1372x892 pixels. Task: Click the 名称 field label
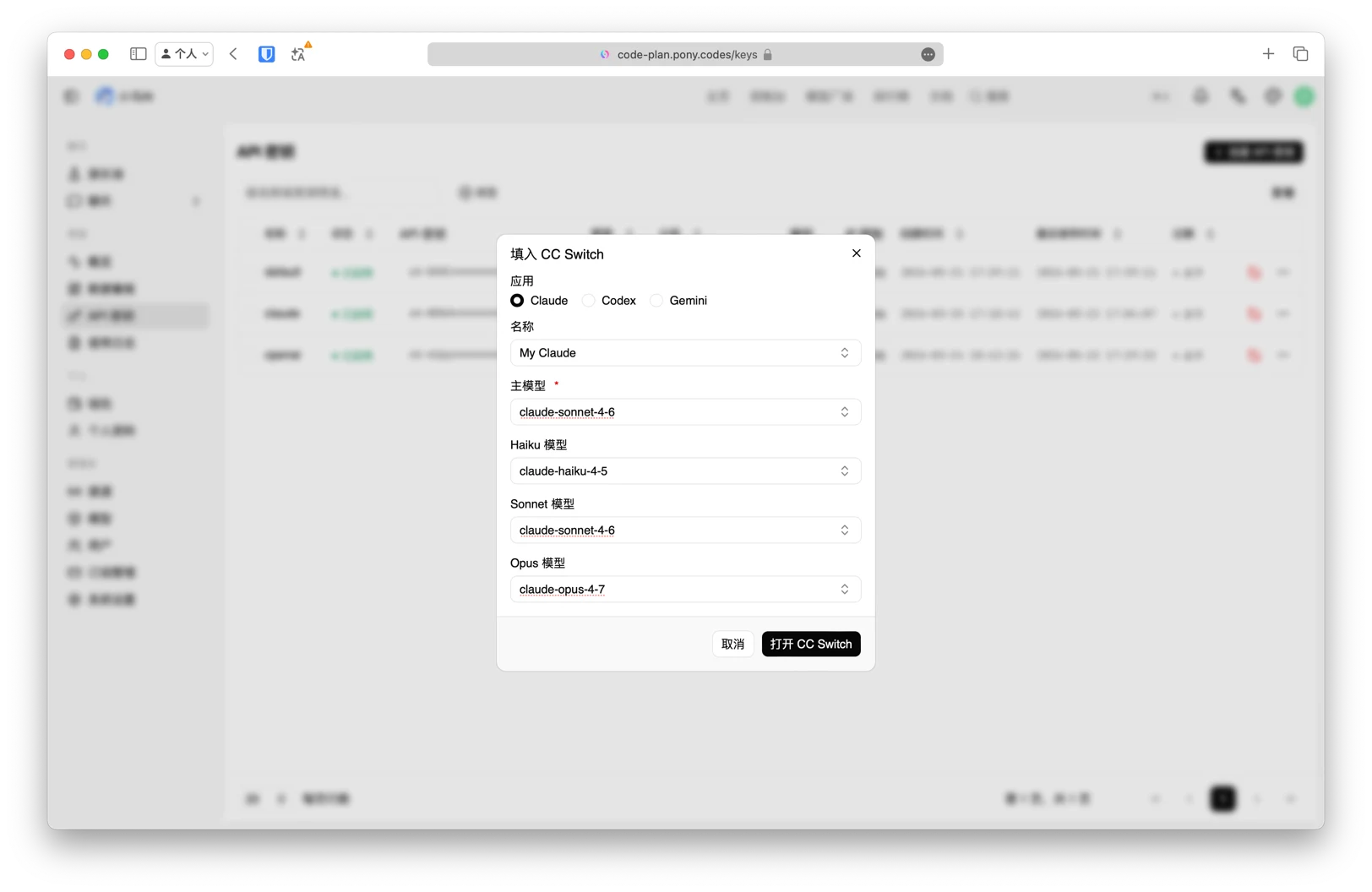pos(522,327)
